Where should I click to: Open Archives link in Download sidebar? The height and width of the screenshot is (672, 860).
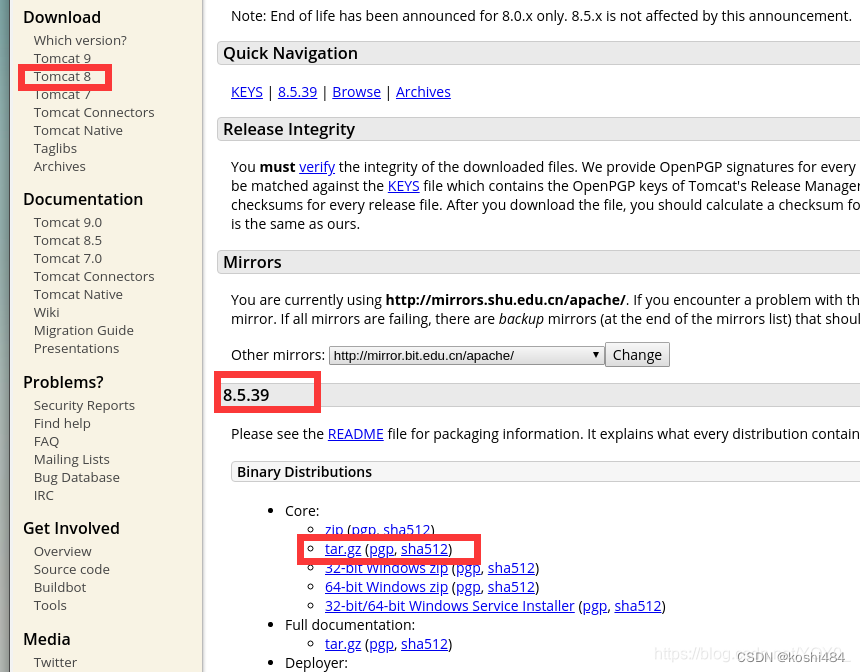(x=59, y=166)
